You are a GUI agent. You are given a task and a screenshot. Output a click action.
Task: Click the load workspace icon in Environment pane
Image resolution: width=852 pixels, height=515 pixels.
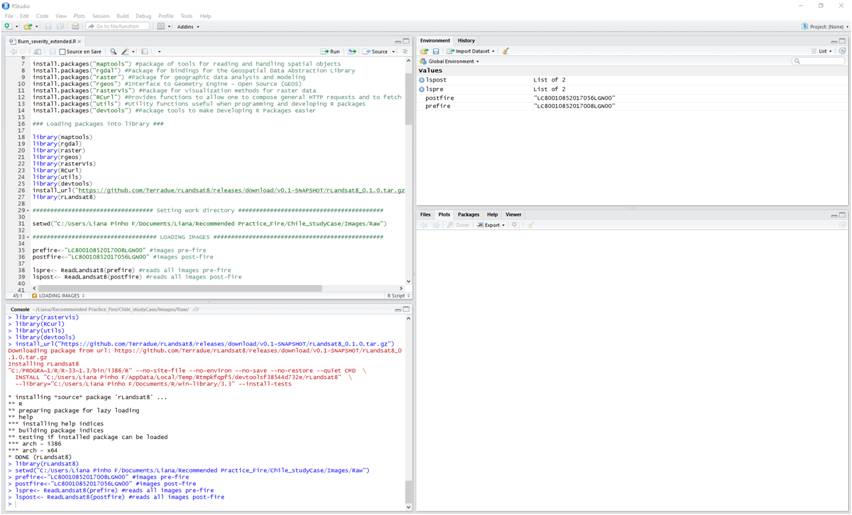pos(424,51)
